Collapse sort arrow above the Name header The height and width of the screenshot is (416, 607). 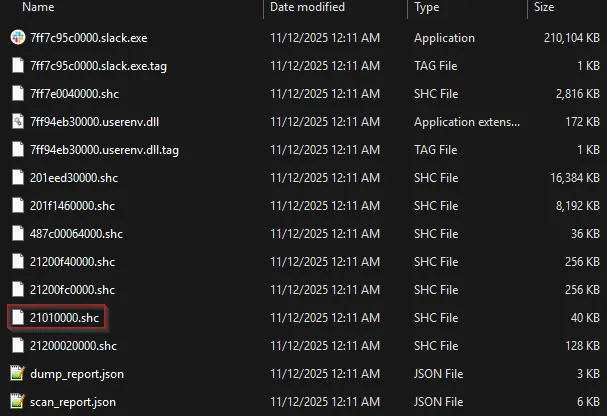coord(134,2)
